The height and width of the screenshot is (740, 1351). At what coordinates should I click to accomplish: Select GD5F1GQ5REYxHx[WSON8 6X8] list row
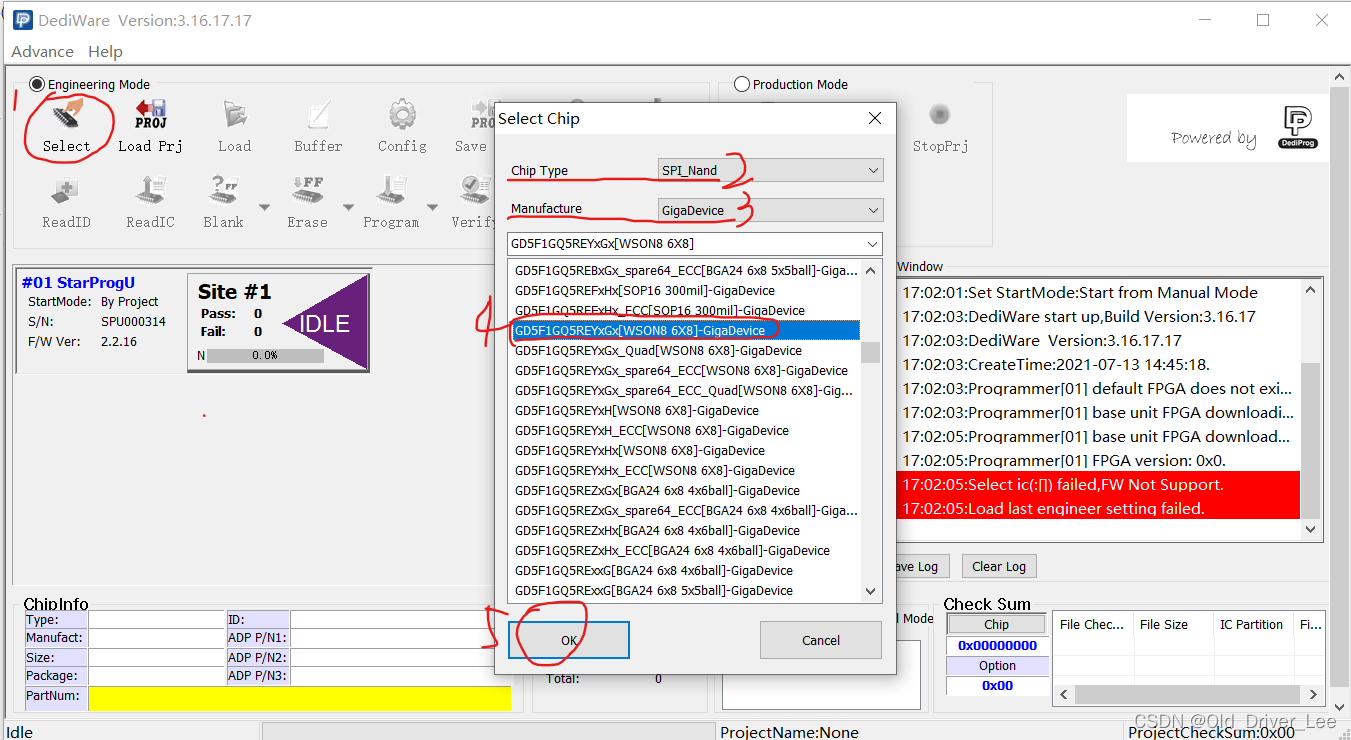click(x=685, y=450)
